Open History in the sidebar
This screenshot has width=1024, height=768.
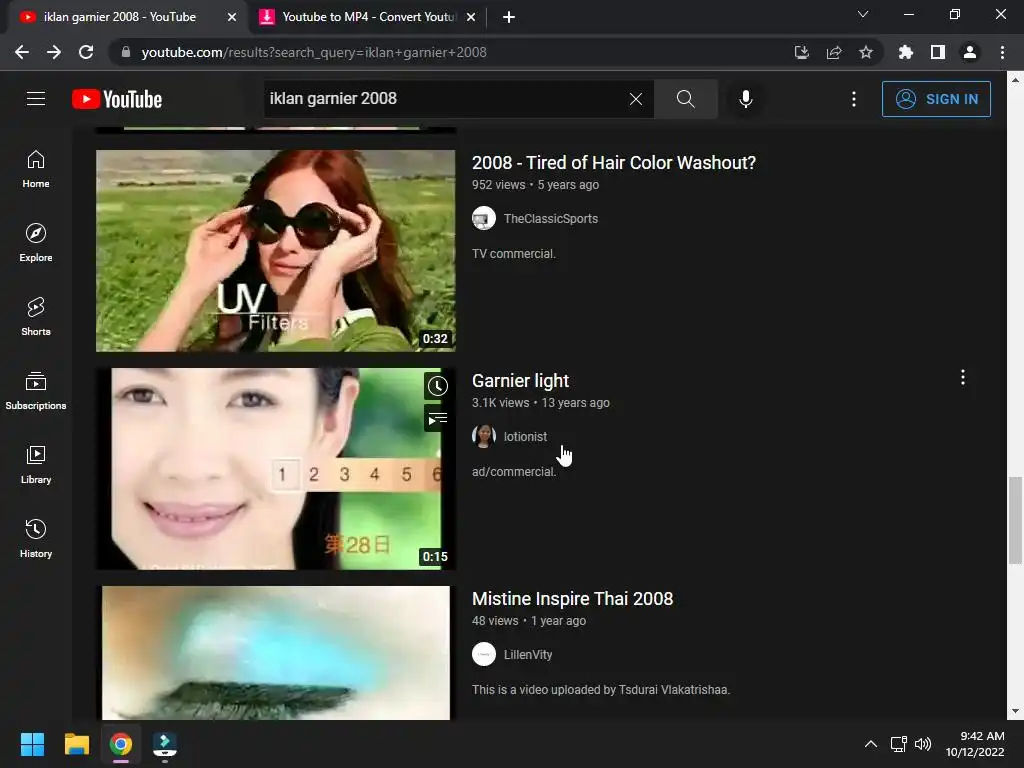click(x=36, y=539)
